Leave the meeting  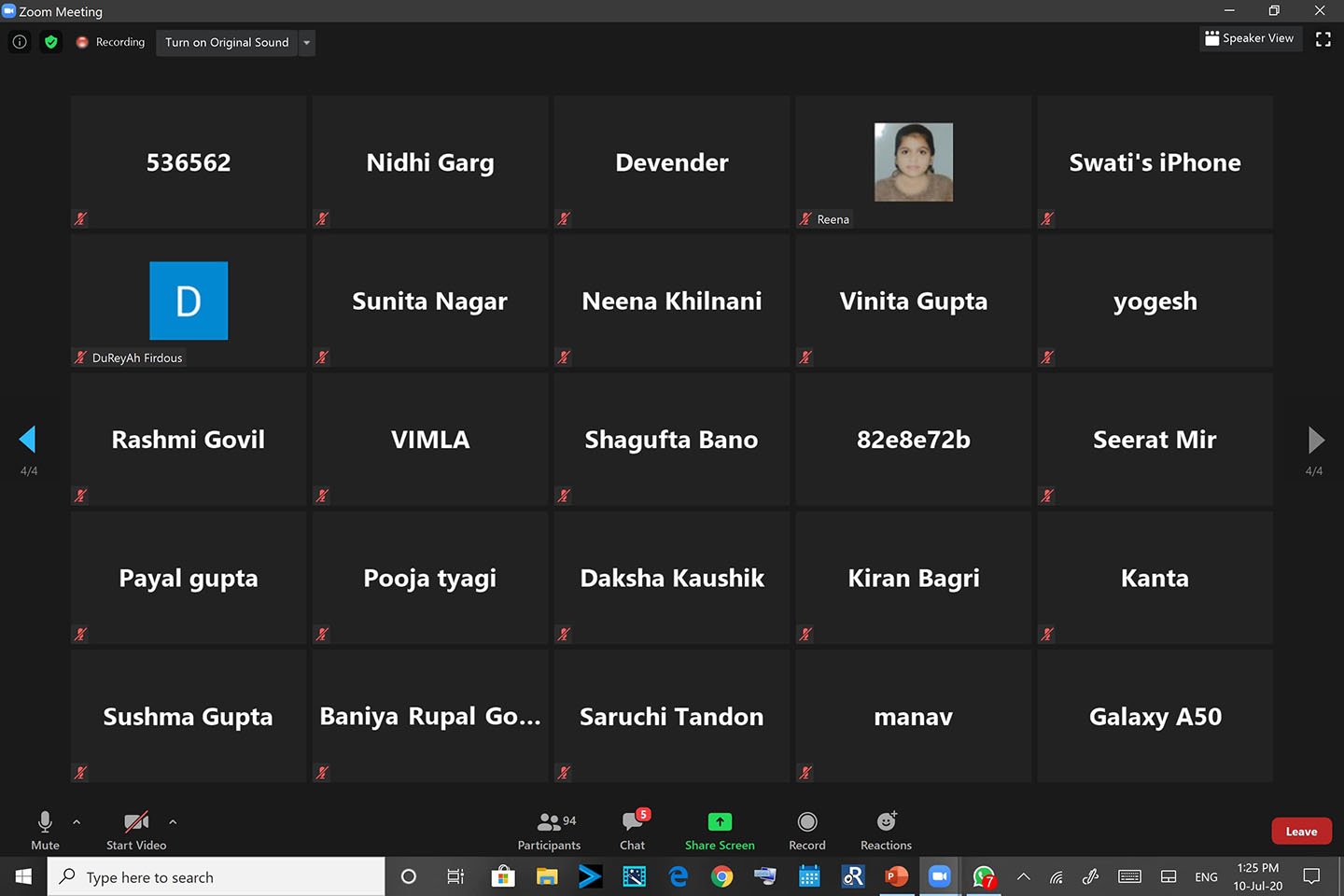pyautogui.click(x=1301, y=832)
